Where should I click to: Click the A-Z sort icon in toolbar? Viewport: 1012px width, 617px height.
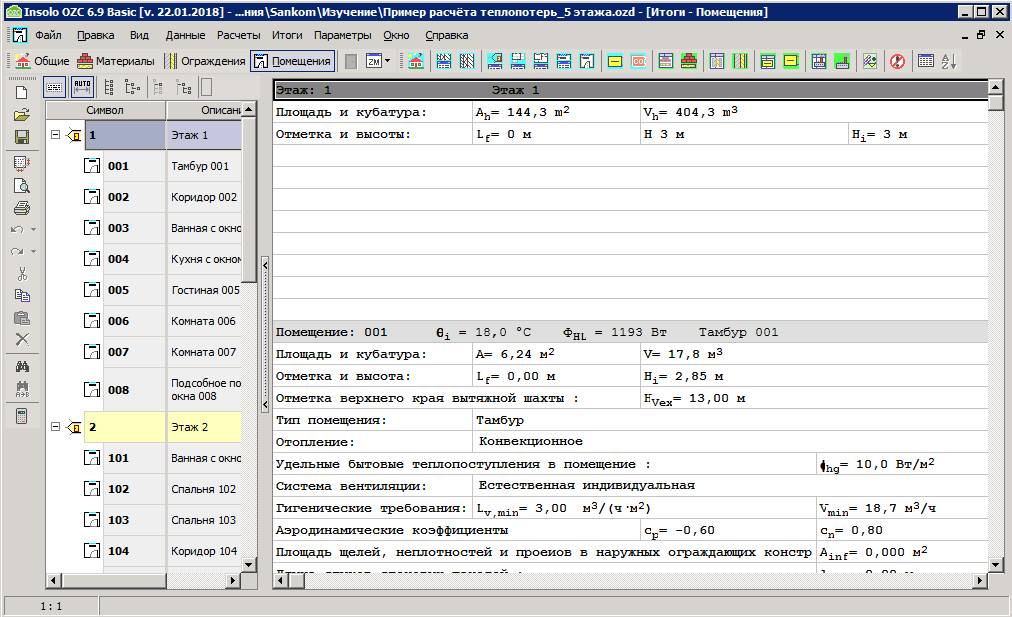(x=949, y=61)
